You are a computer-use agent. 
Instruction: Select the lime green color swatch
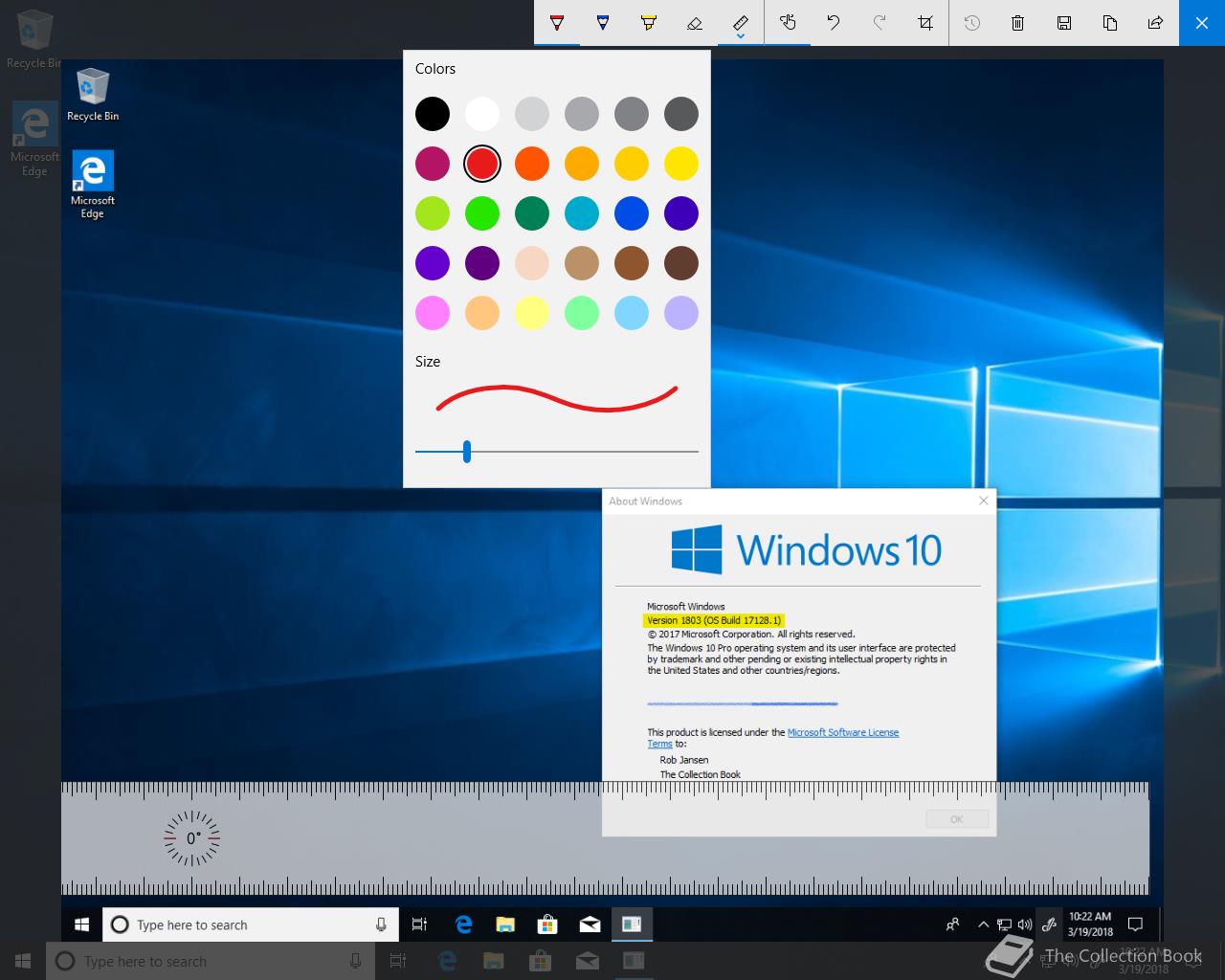click(433, 213)
